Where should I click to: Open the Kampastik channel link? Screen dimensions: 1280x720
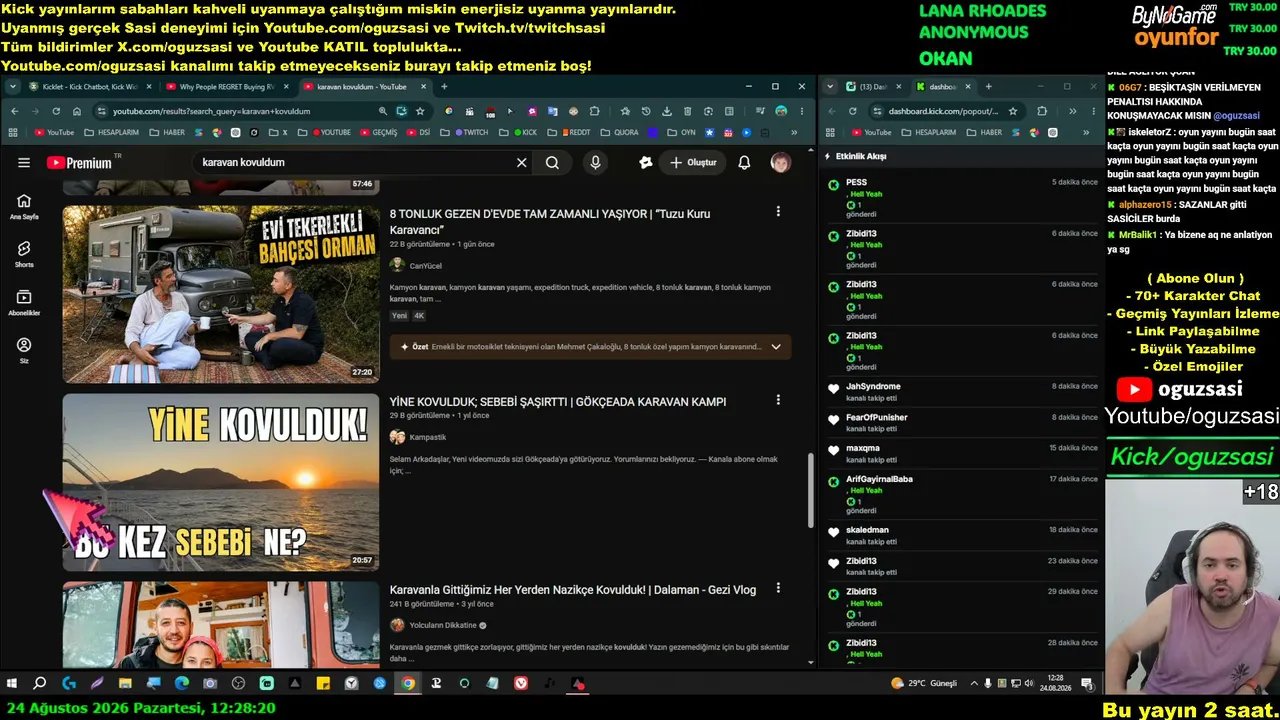coord(428,437)
